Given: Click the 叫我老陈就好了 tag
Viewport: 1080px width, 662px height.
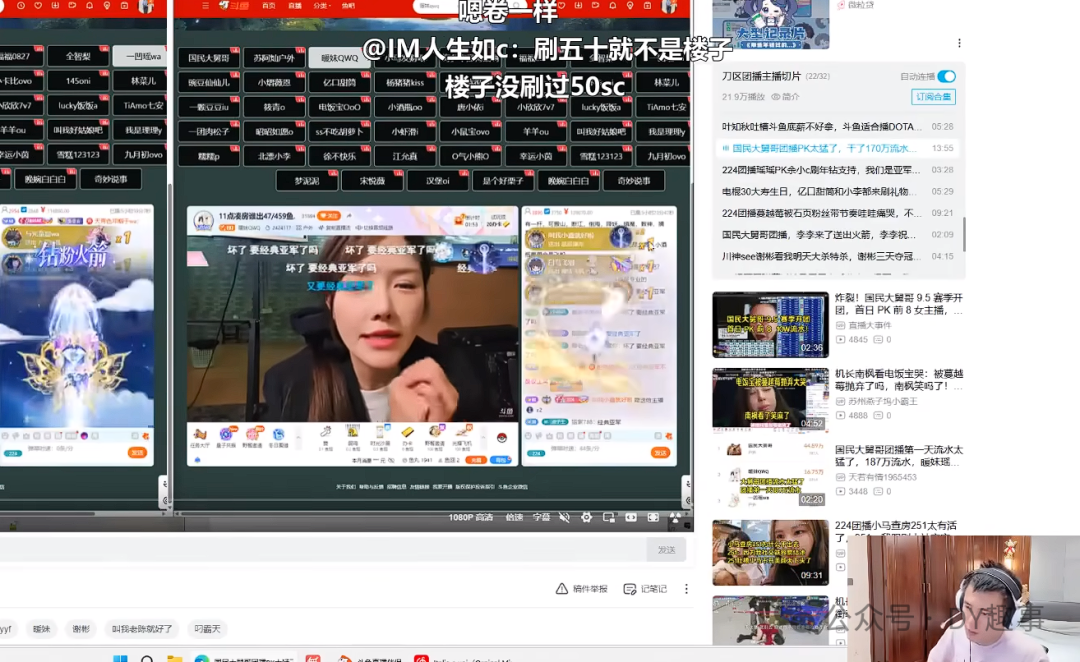Looking at the screenshot, I should (142, 629).
